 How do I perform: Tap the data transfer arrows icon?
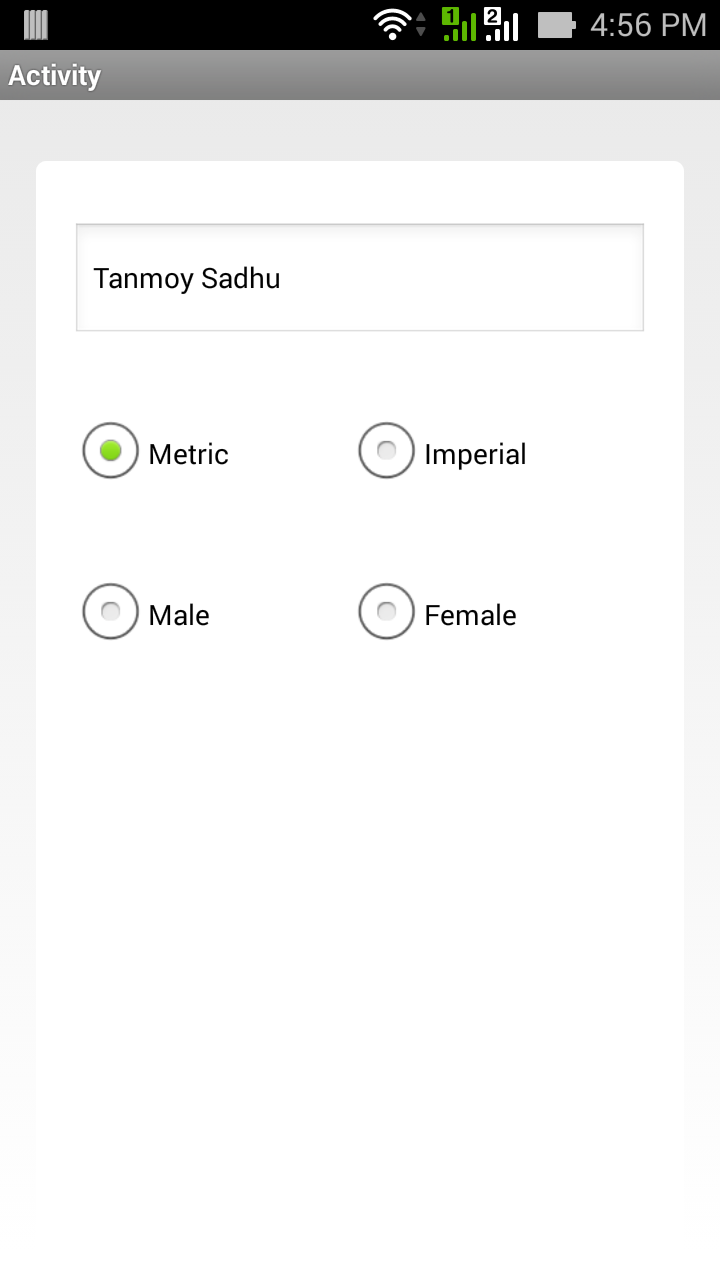pos(421,25)
